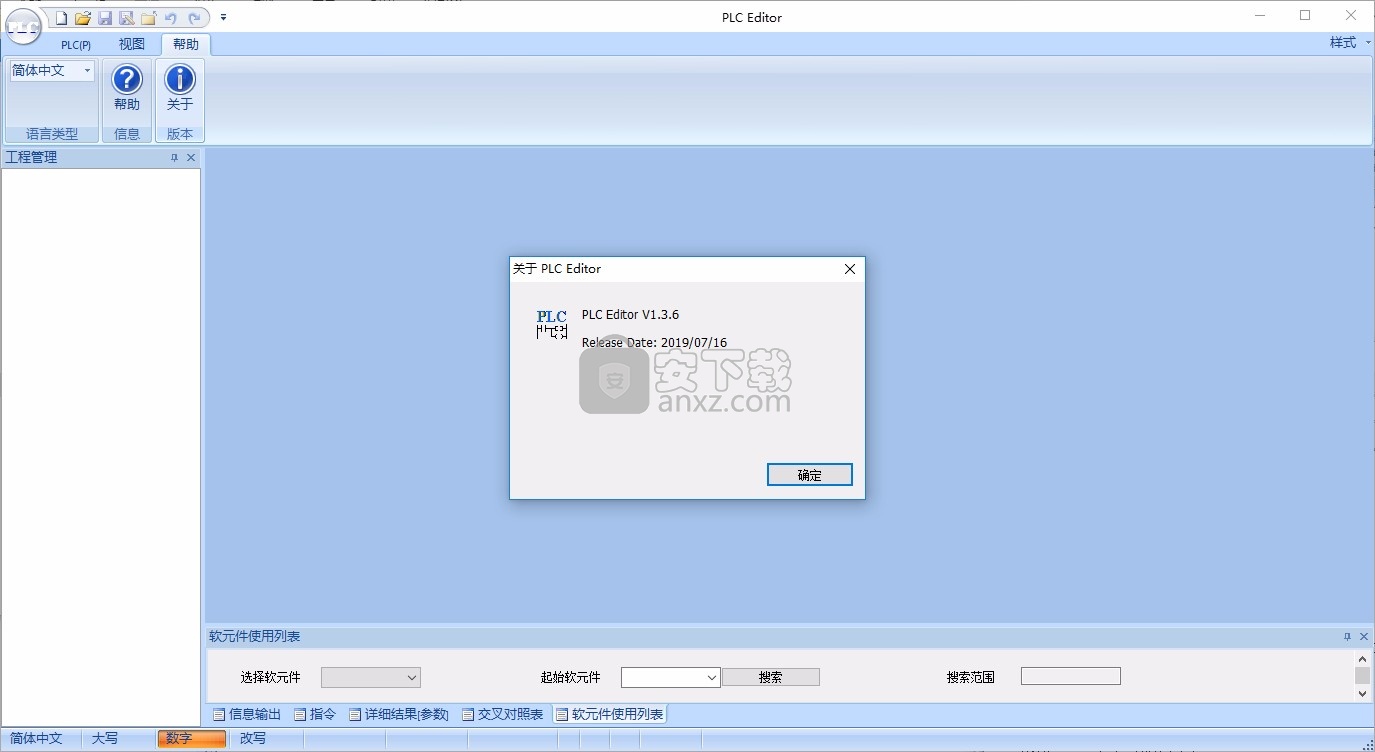This screenshot has height=752, width=1375.
Task: Close the 关于 PLC Editor dialog
Action: point(850,269)
